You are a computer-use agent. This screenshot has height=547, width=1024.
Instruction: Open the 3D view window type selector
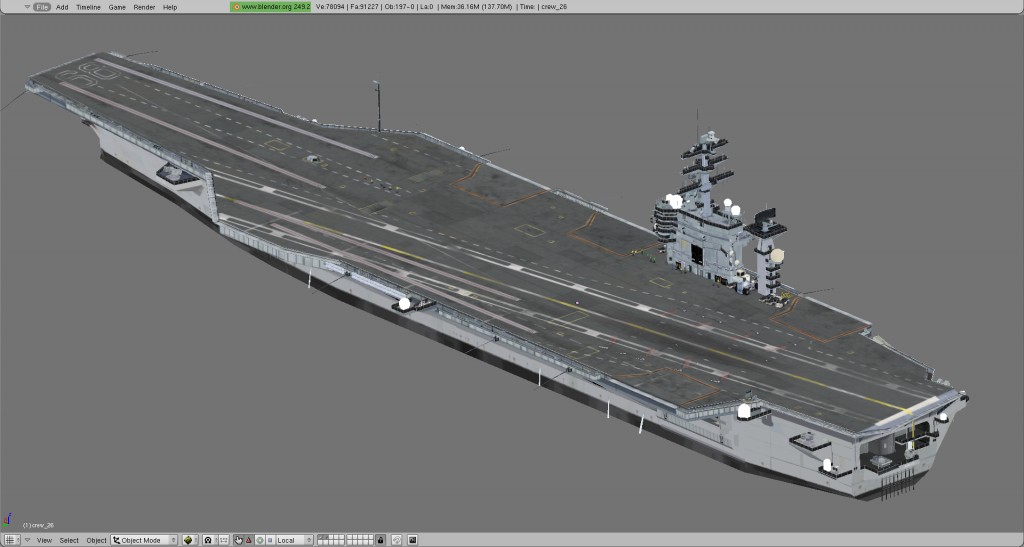coord(12,540)
